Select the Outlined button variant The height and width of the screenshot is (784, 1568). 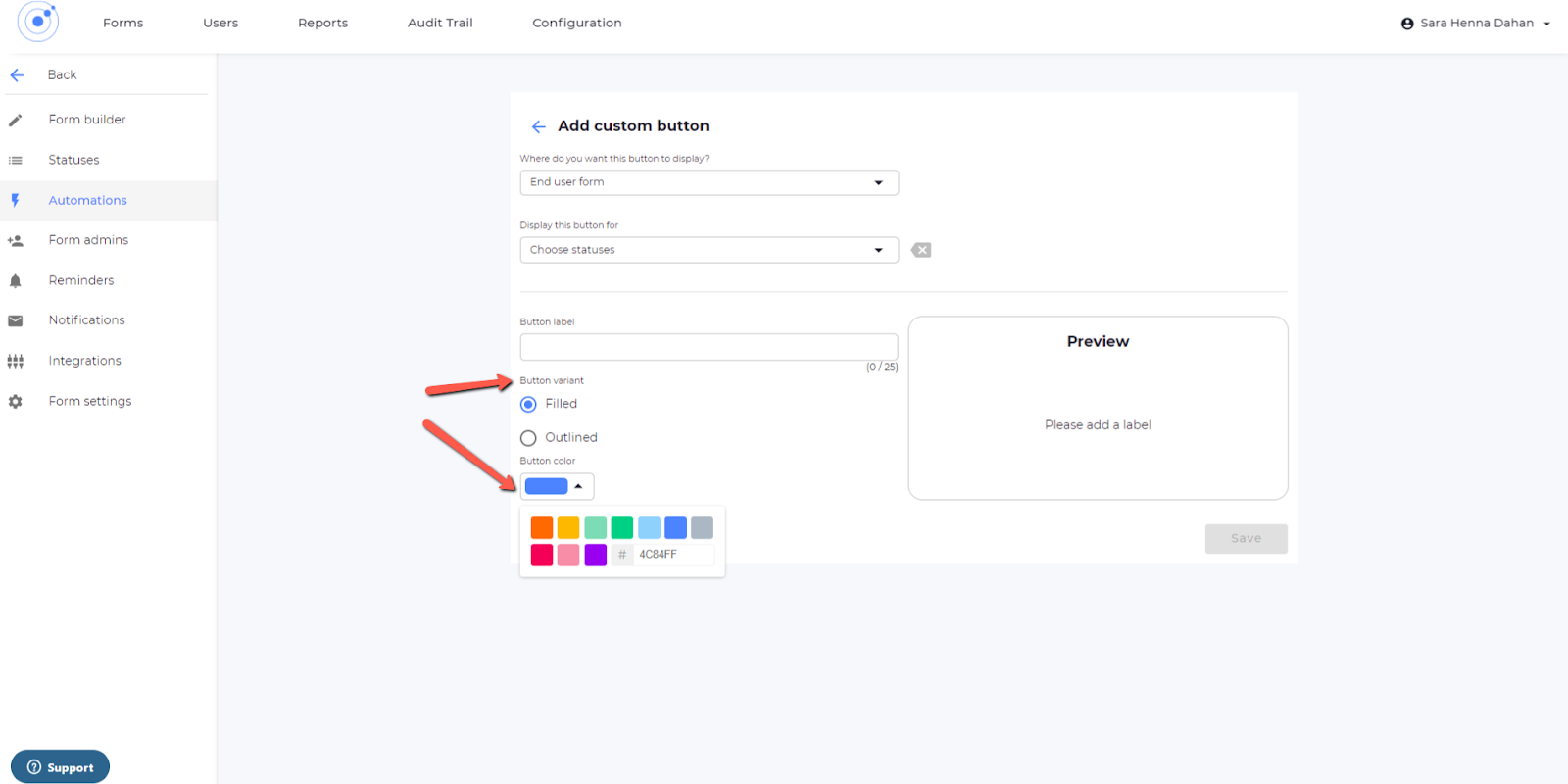click(x=529, y=438)
